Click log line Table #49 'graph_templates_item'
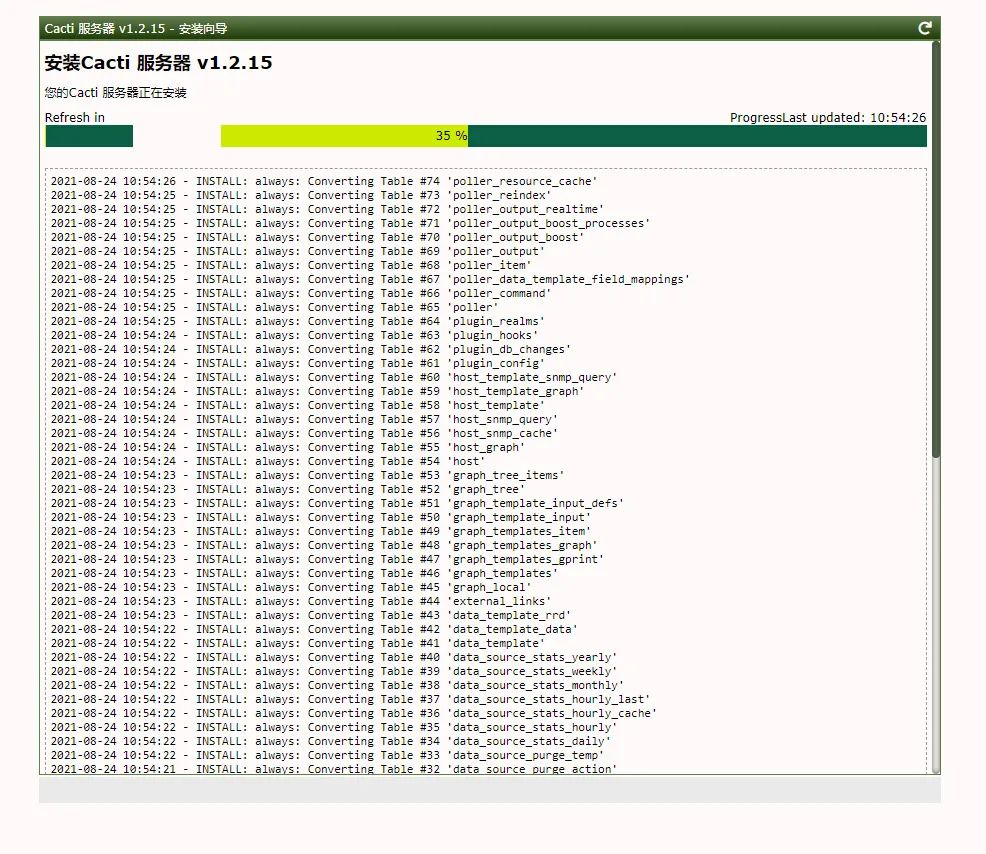The height and width of the screenshot is (854, 986). click(320, 531)
